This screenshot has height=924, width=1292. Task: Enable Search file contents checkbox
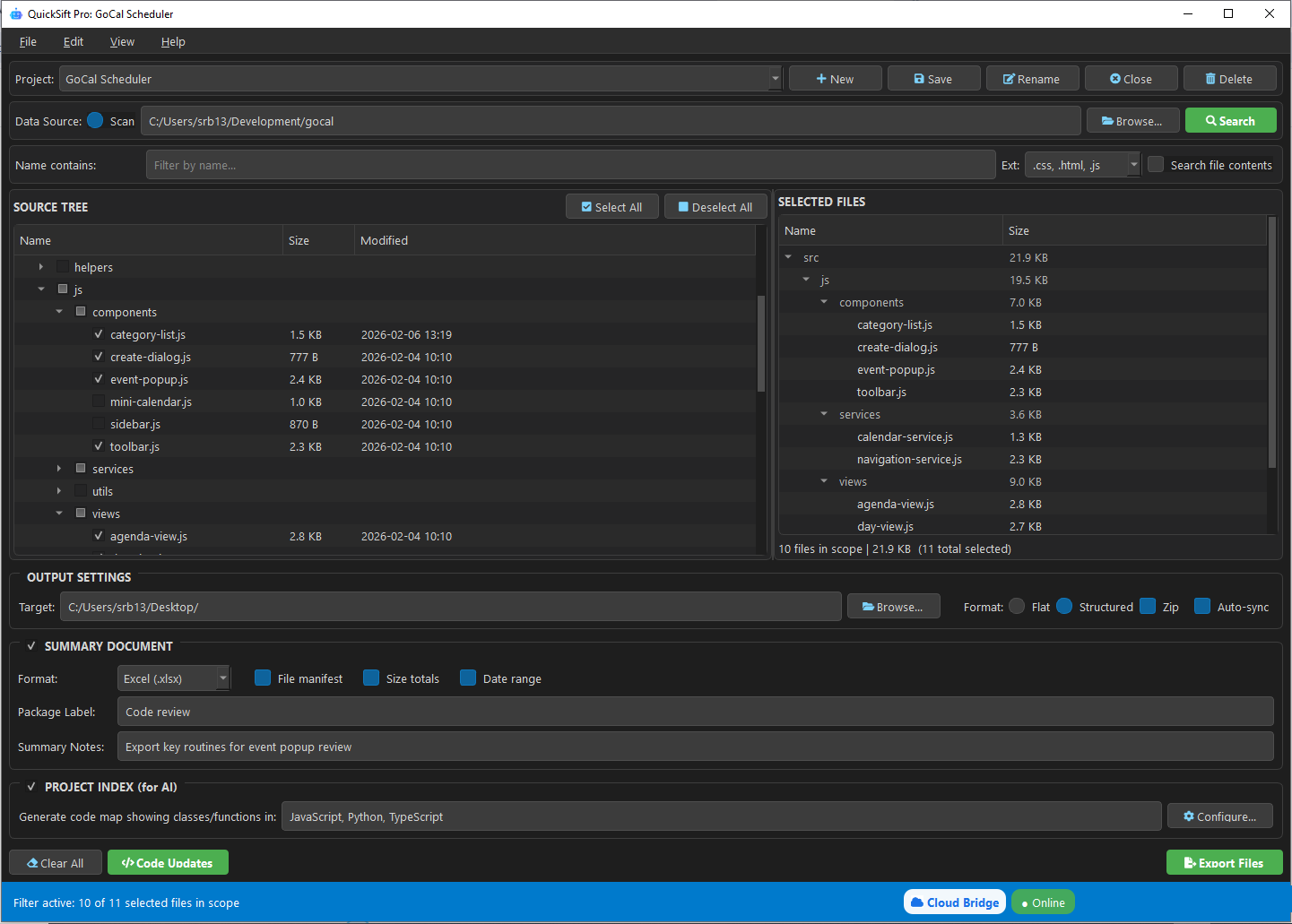(1156, 165)
